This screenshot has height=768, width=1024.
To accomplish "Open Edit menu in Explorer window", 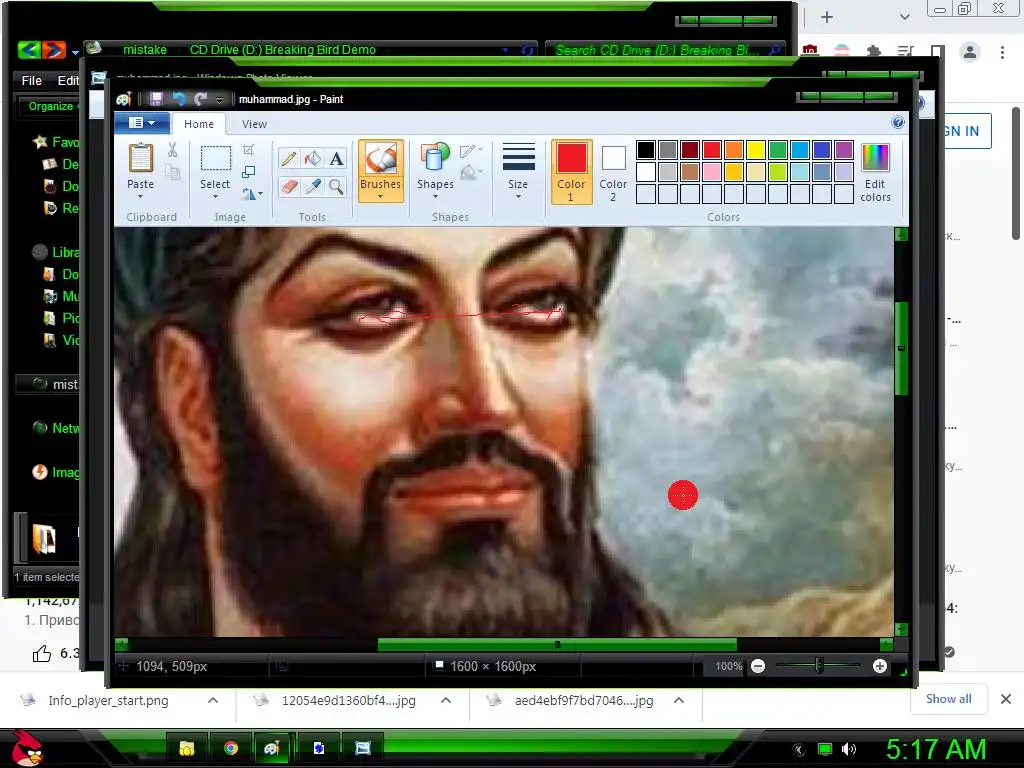I will click(x=68, y=80).
